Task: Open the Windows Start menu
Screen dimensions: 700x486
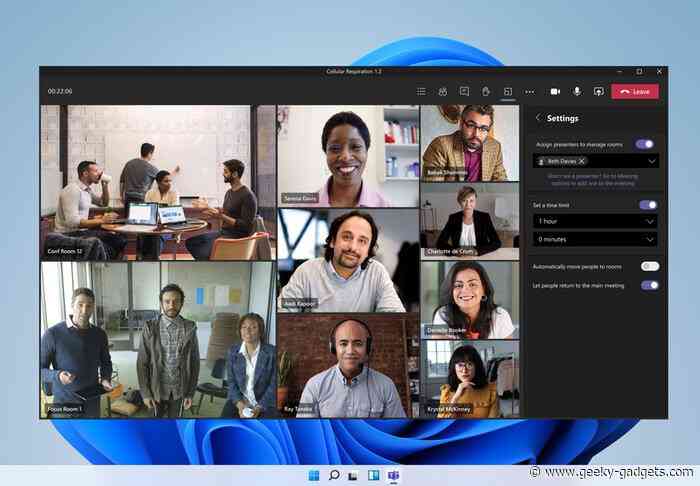Action: (314, 475)
